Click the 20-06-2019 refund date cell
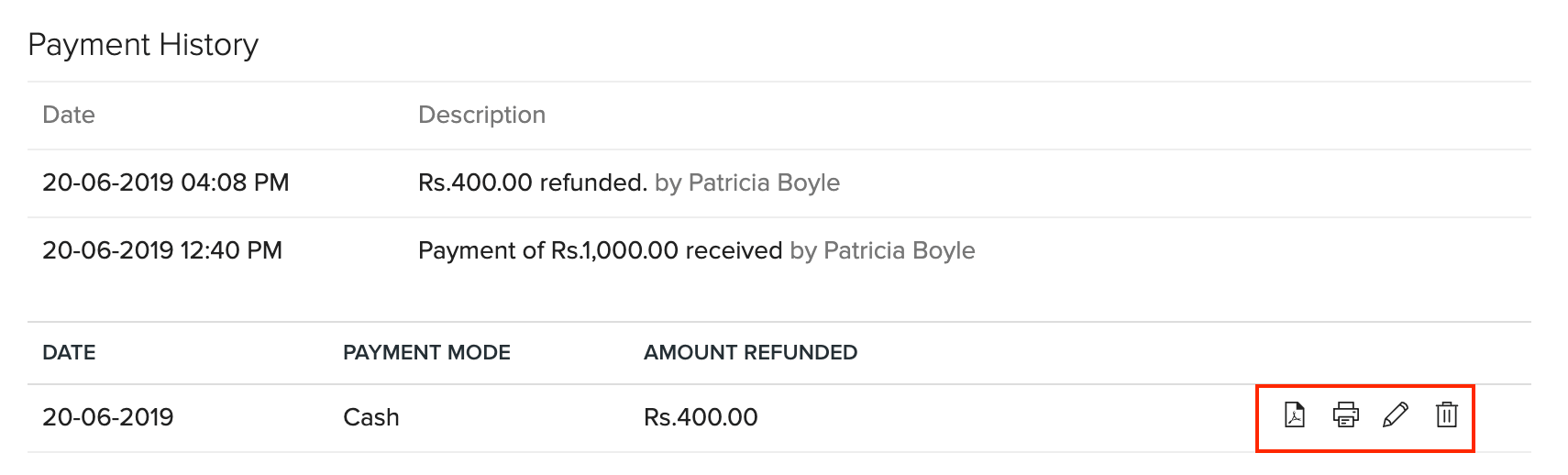Screen dimensions: 1568x475 [108, 417]
